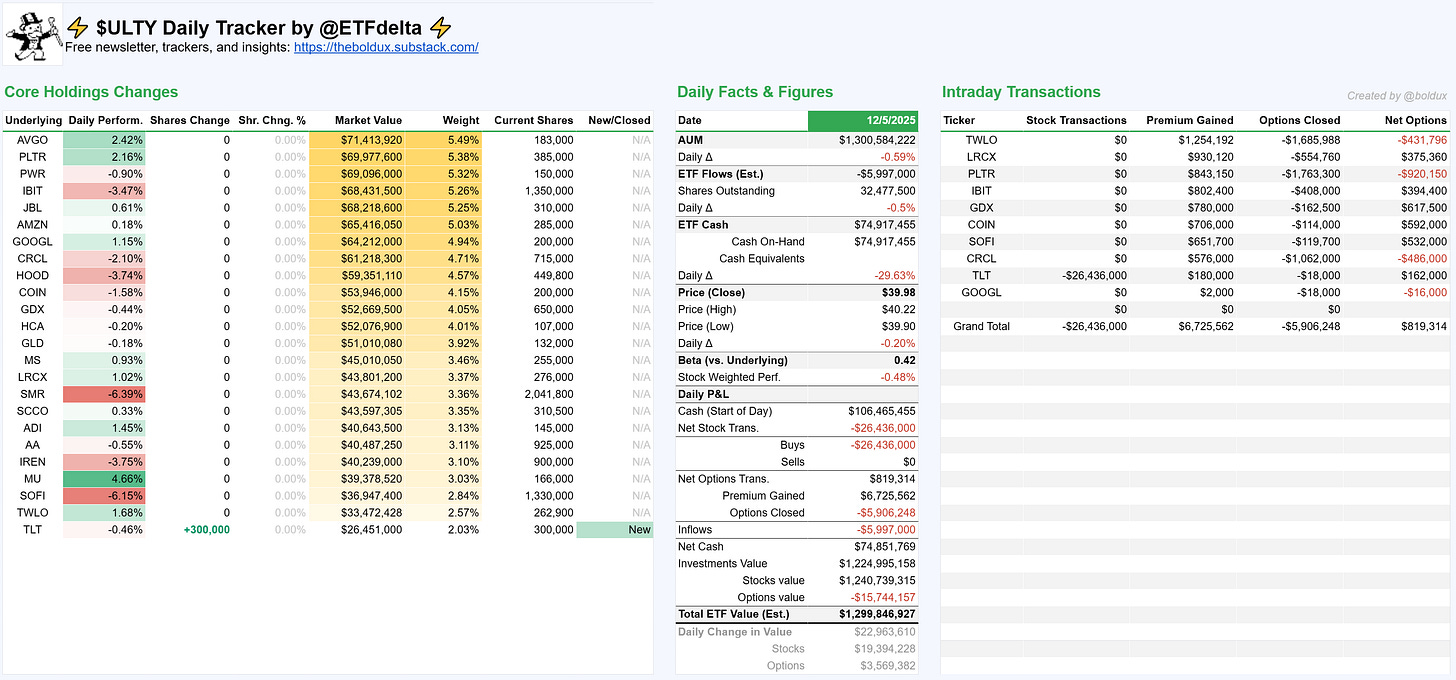This screenshot has width=1456, height=680.
Task: Click the Monopoly man logo image
Action: pyautogui.click(x=31, y=35)
